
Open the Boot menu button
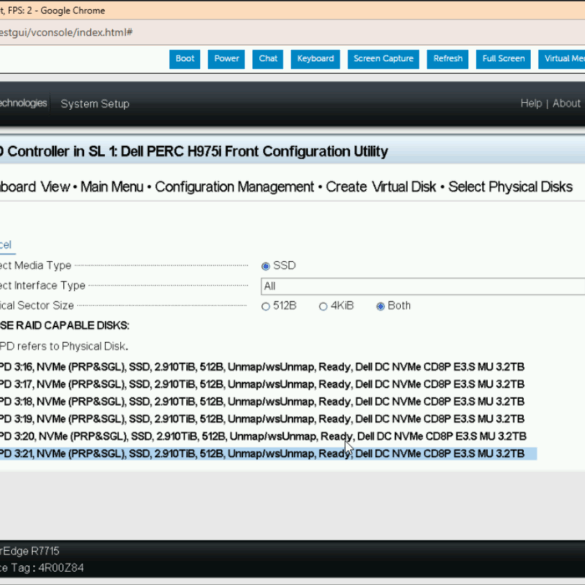pyautogui.click(x=185, y=59)
